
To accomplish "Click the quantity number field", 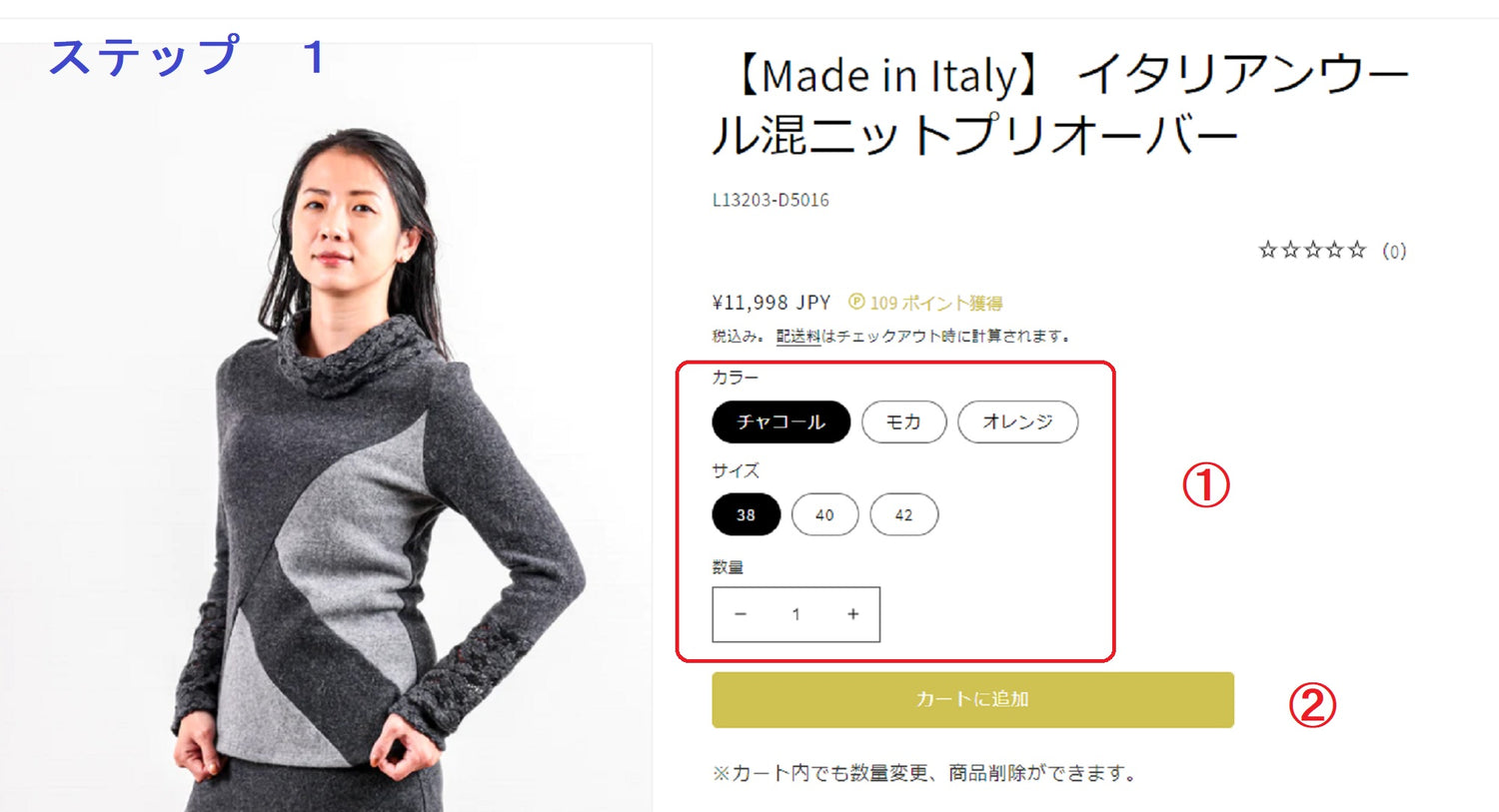I will [x=796, y=614].
